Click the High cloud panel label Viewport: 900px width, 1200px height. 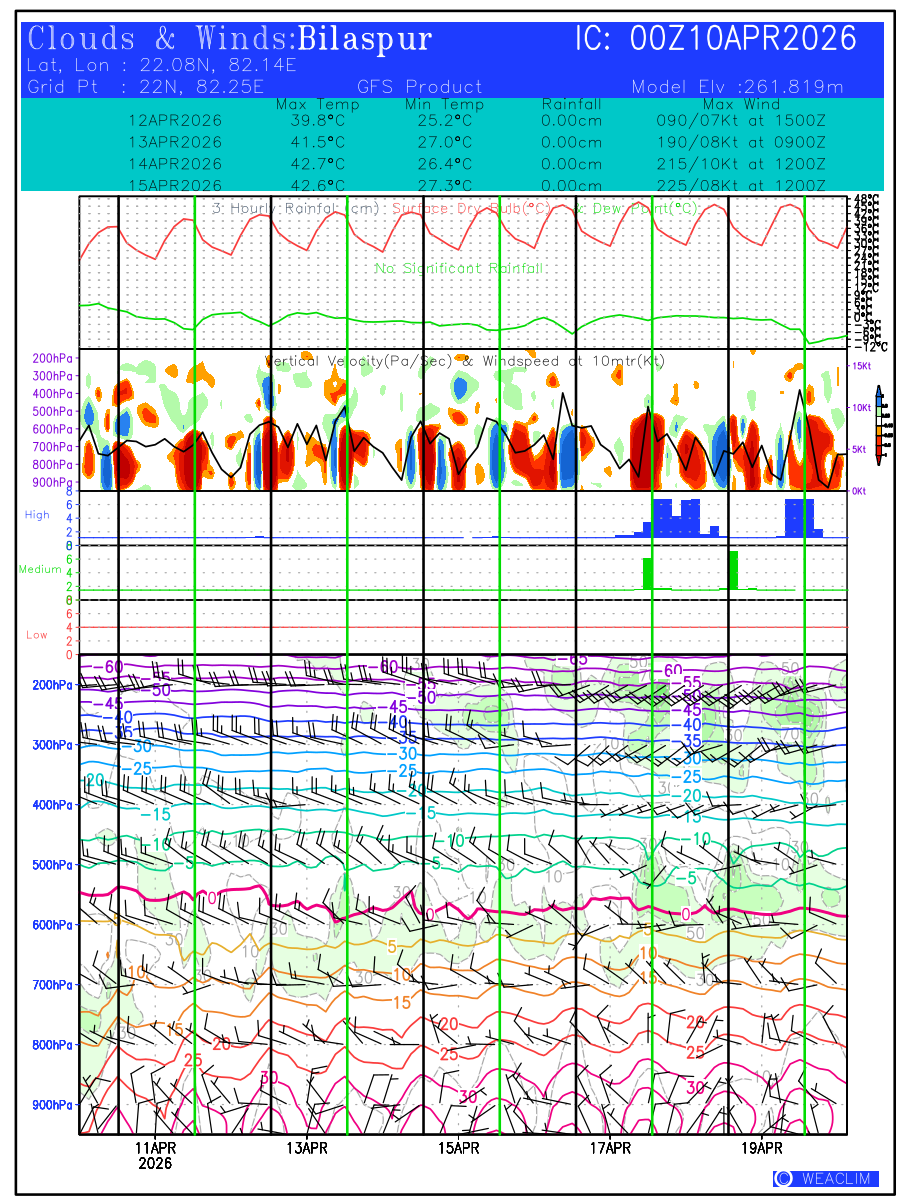click(37, 514)
